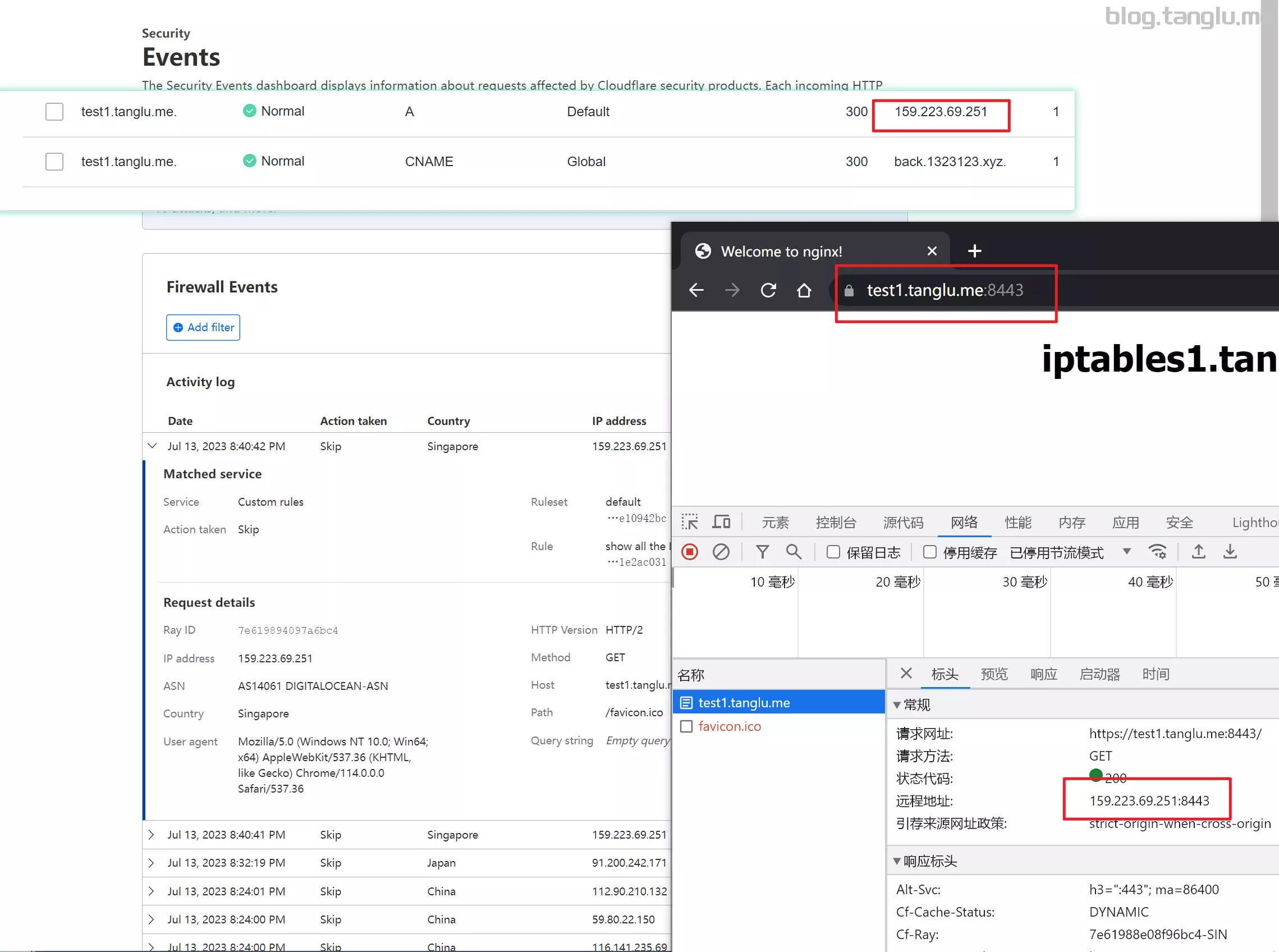Clear the network log with circle-slash icon
Viewport: 1279px width, 952px height.
click(721, 552)
